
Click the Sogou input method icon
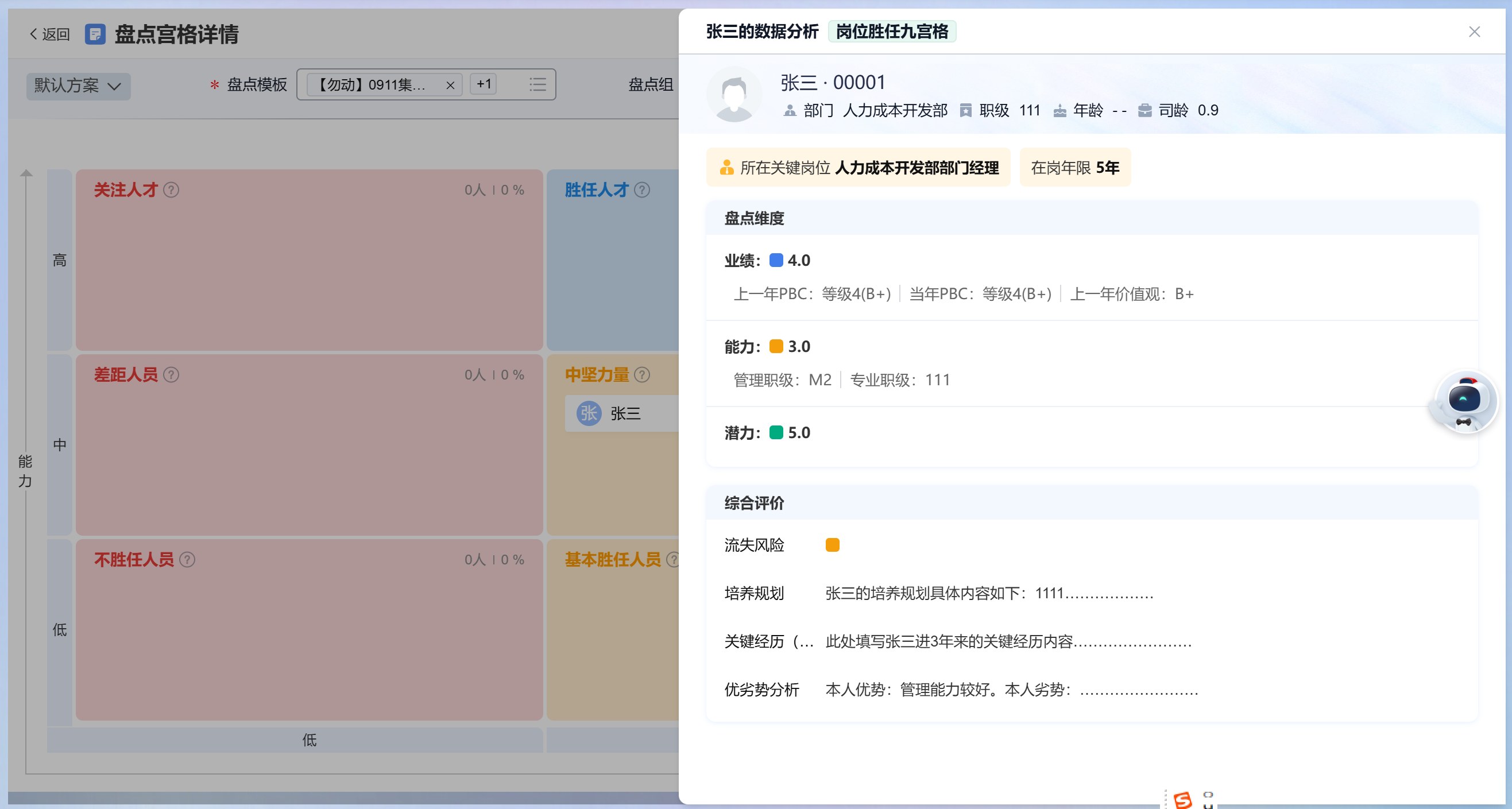point(1182,800)
